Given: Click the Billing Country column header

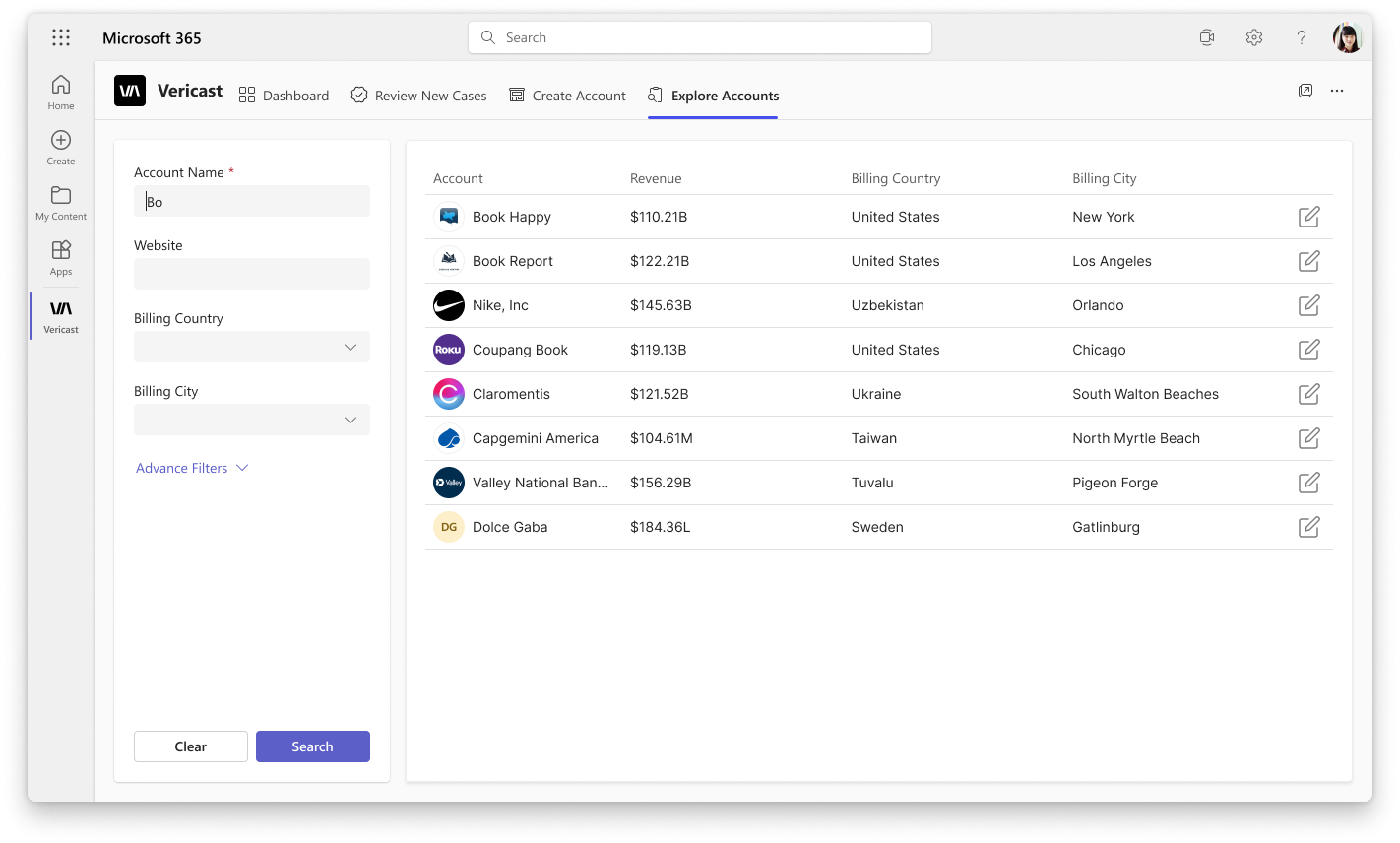Looking at the screenshot, I should (x=896, y=178).
